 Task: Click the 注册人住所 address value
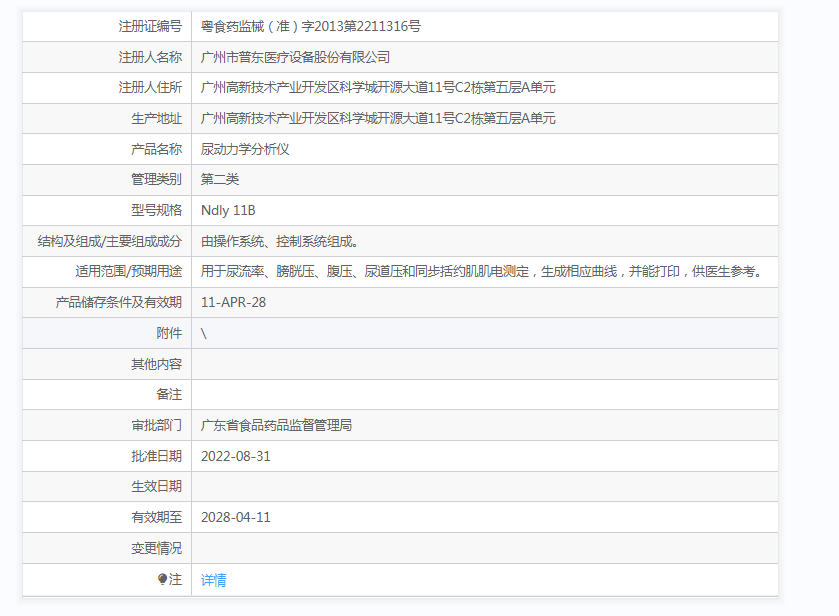pos(378,87)
